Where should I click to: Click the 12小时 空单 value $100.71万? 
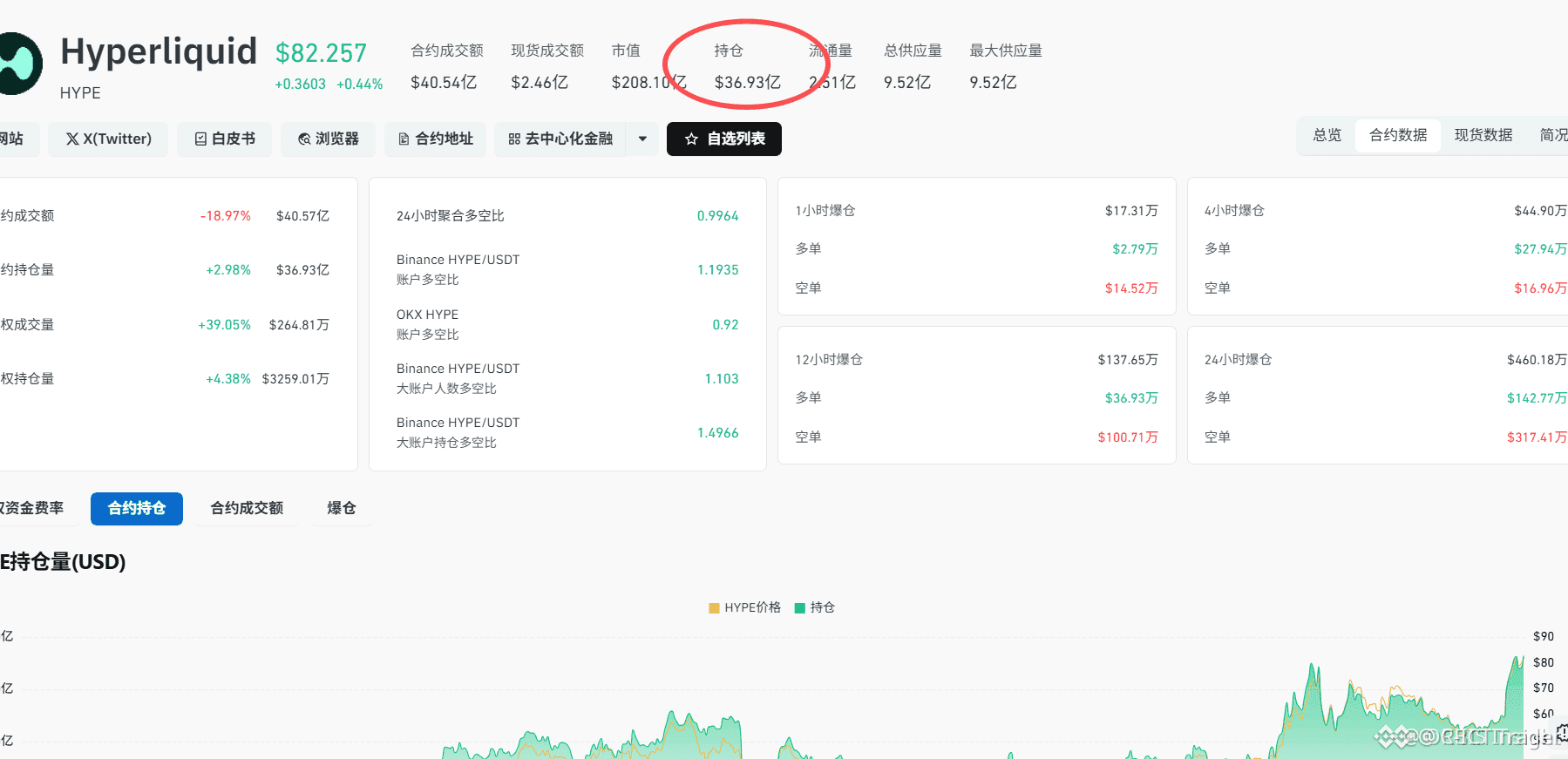coord(1128,437)
